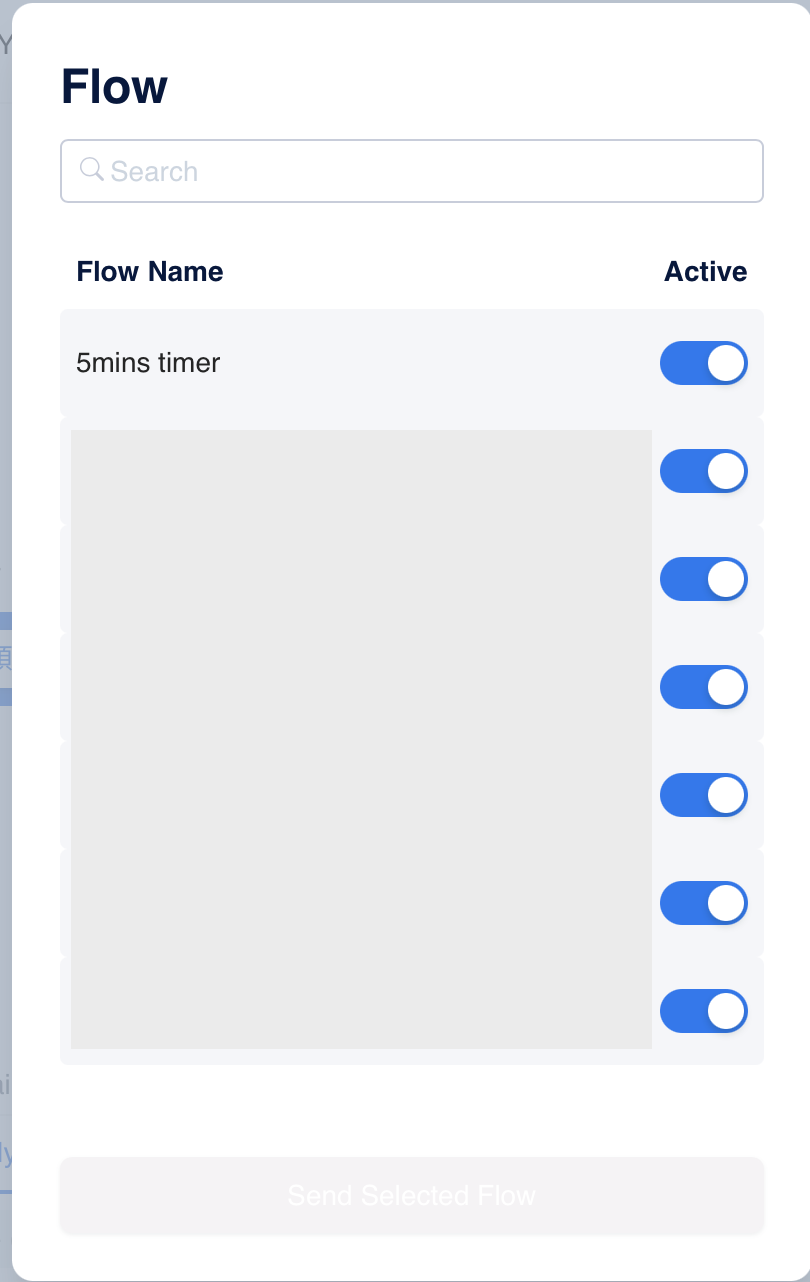Select the flow row directly below 5mins timer

tap(360, 471)
